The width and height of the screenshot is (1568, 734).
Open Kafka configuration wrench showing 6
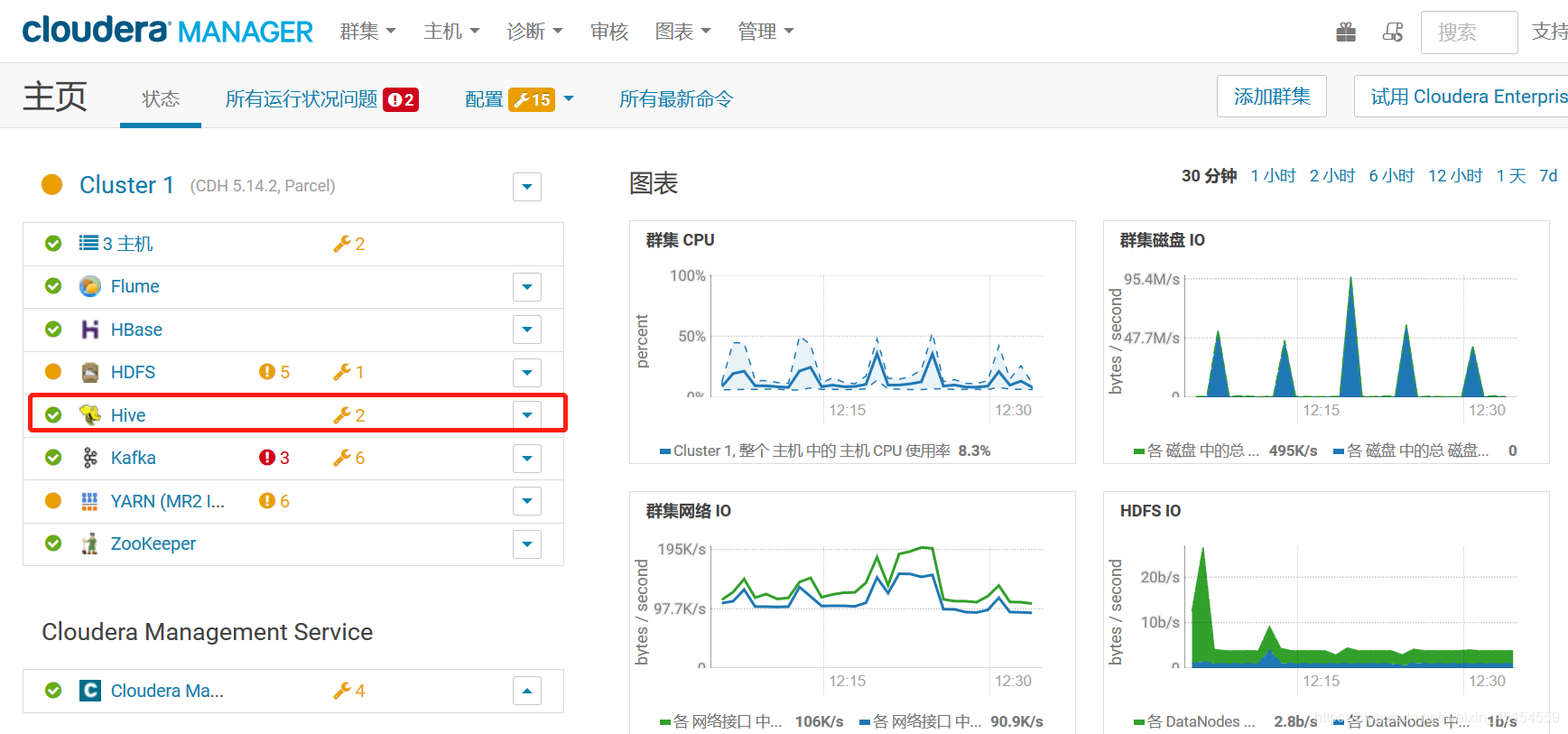tap(349, 458)
